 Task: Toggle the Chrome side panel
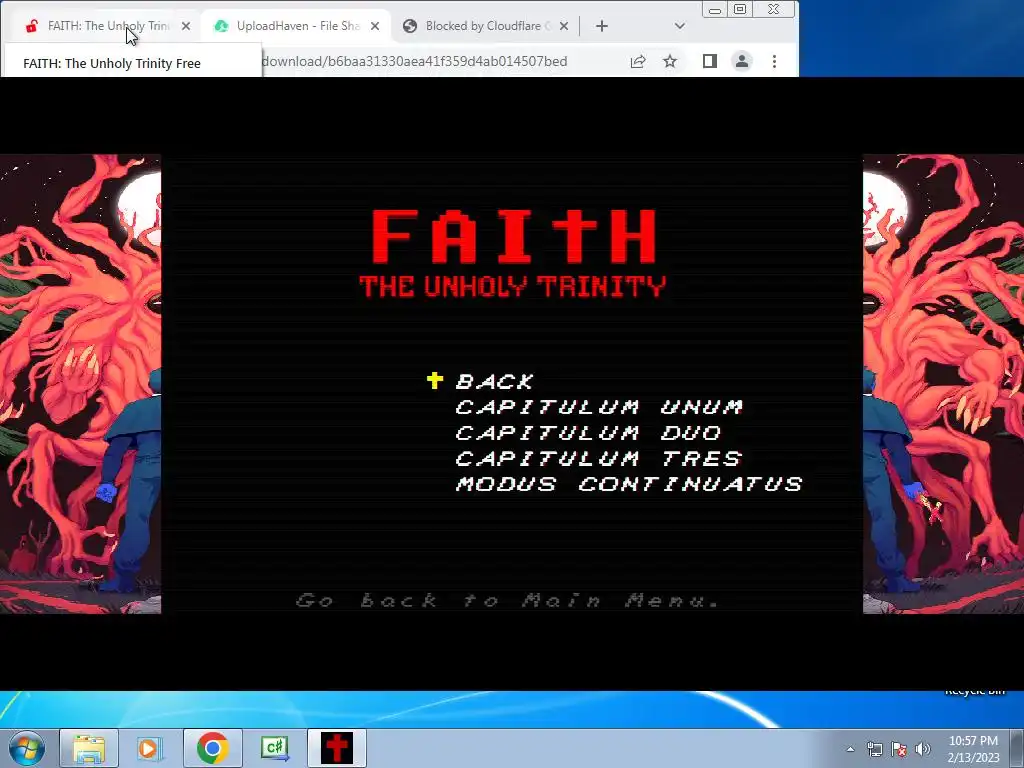click(x=710, y=61)
